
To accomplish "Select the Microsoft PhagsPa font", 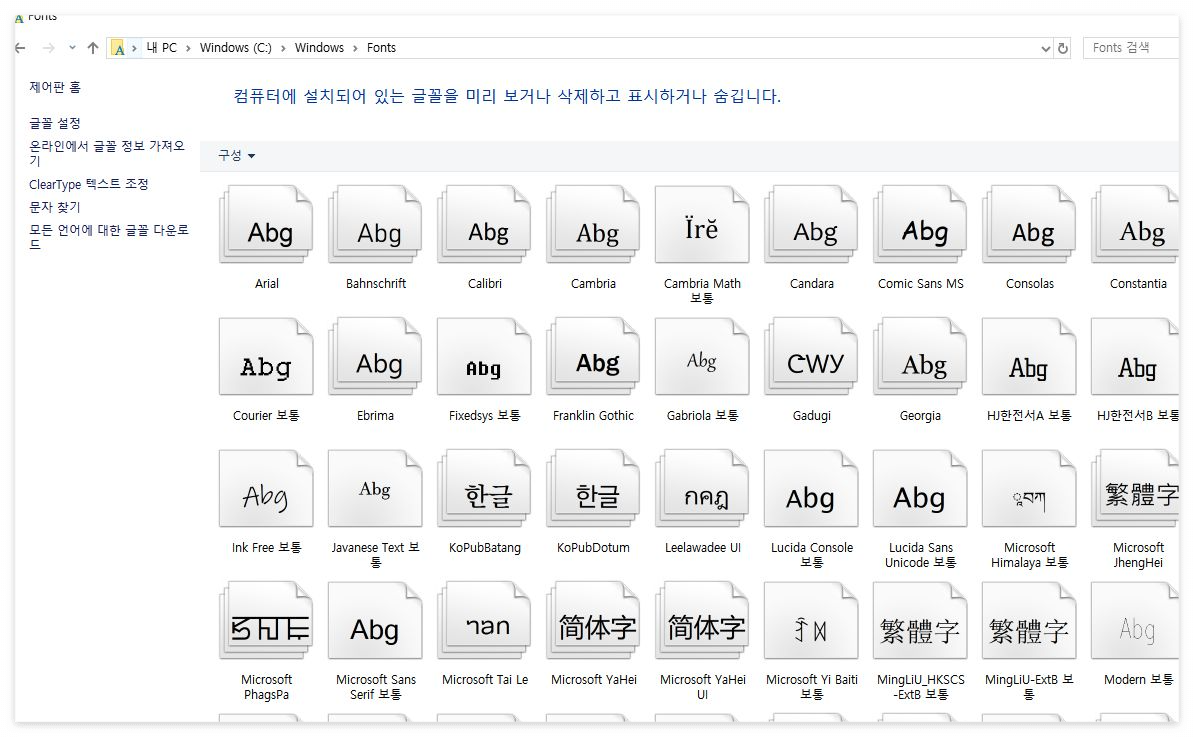I will (x=266, y=621).
